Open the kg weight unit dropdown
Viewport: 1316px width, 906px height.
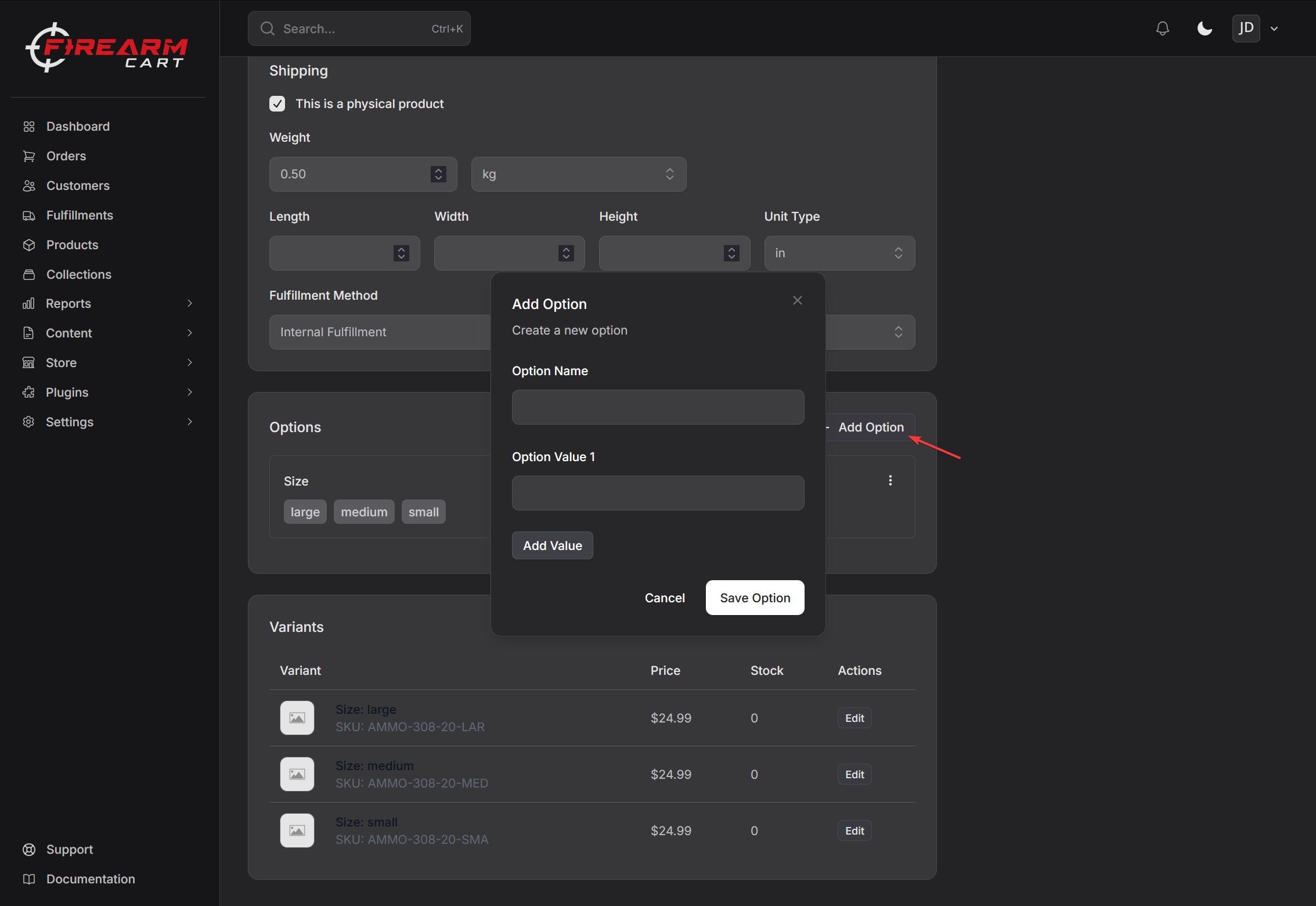tap(578, 174)
